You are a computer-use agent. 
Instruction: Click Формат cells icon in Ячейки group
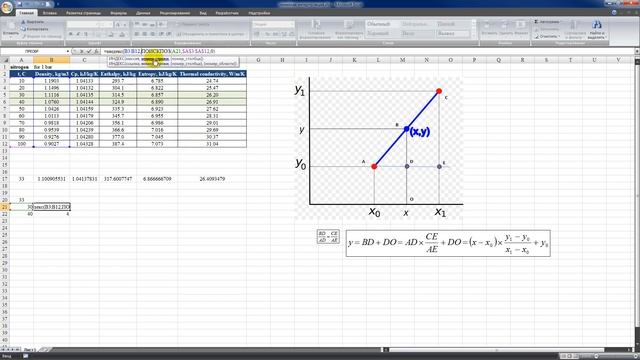click(x=521, y=24)
